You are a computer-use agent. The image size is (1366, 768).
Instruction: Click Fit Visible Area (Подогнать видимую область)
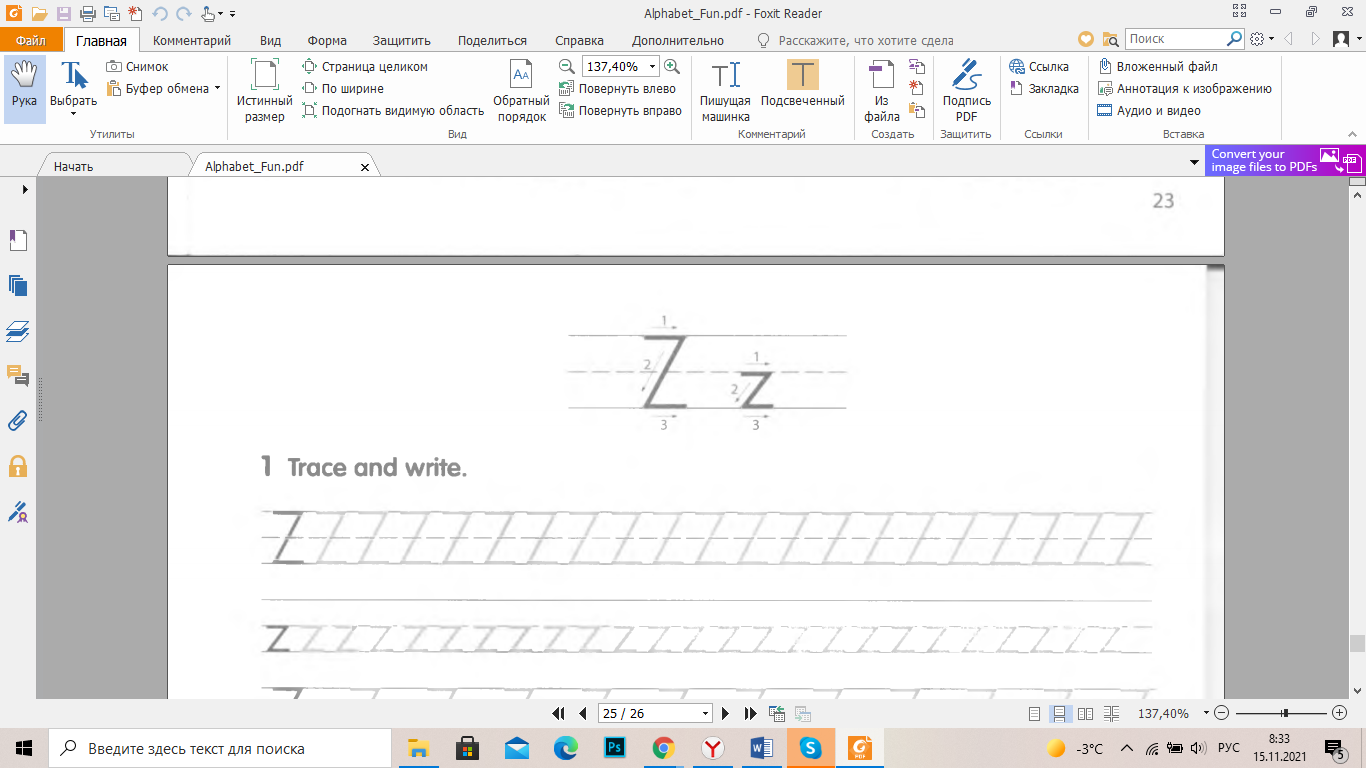pyautogui.click(x=393, y=111)
